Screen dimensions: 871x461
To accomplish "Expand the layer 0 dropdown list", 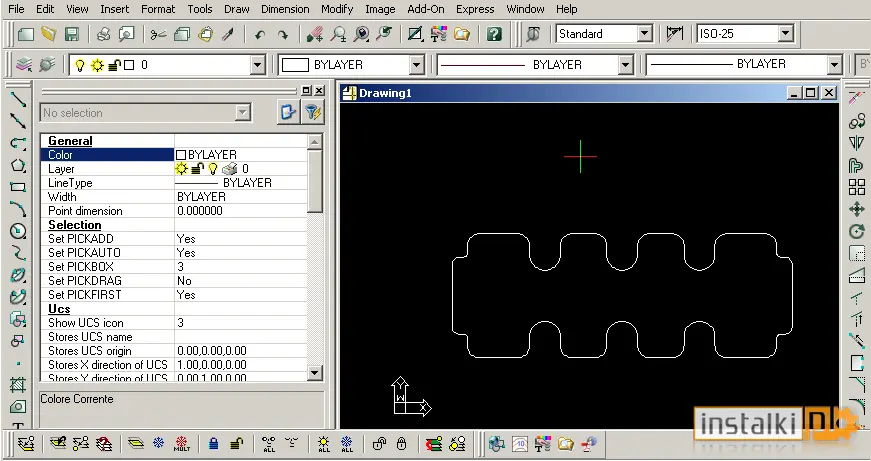I will pos(257,65).
